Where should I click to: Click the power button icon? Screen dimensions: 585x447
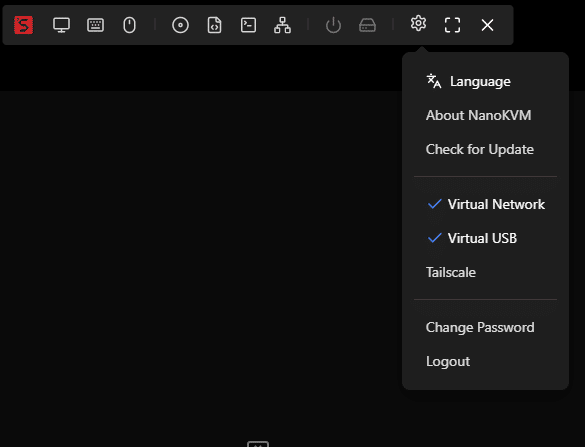(333, 25)
